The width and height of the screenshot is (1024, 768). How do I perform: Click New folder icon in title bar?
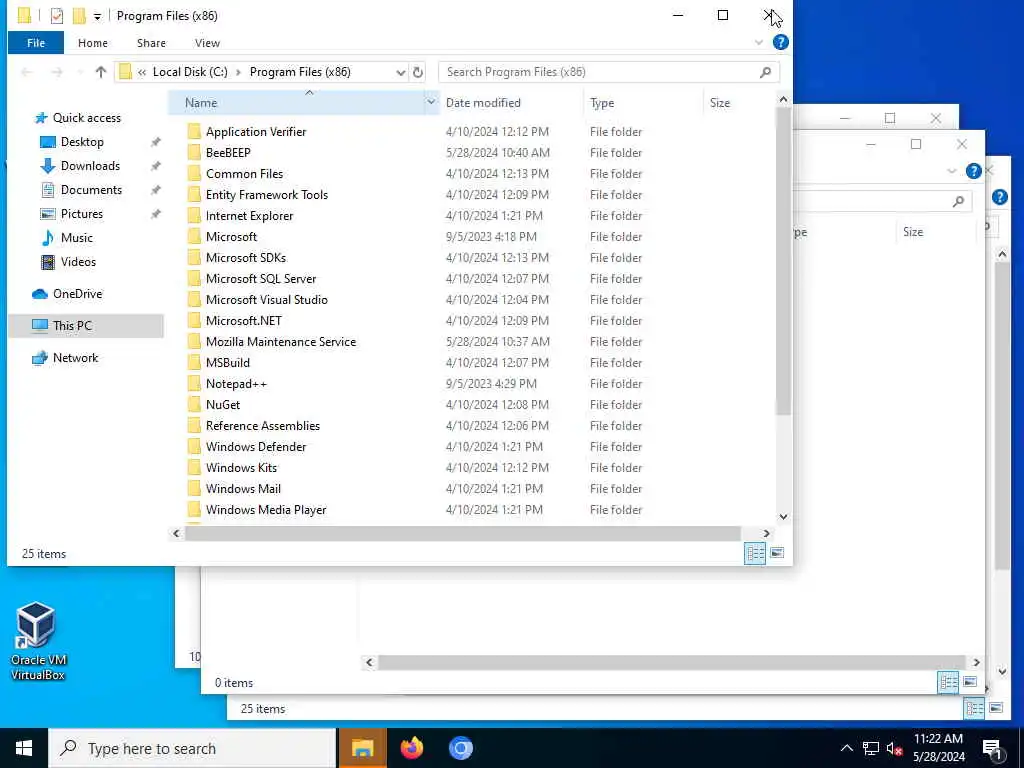pyautogui.click(x=79, y=16)
